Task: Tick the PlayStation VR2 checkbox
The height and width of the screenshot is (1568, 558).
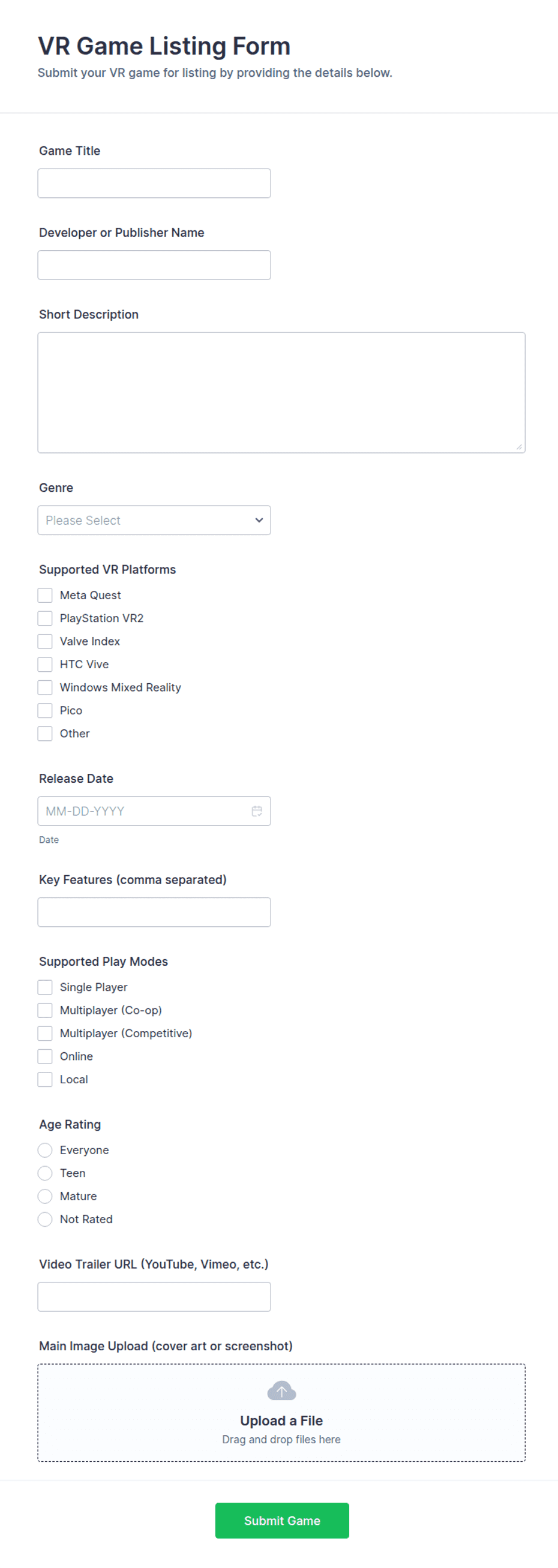Action: [45, 618]
